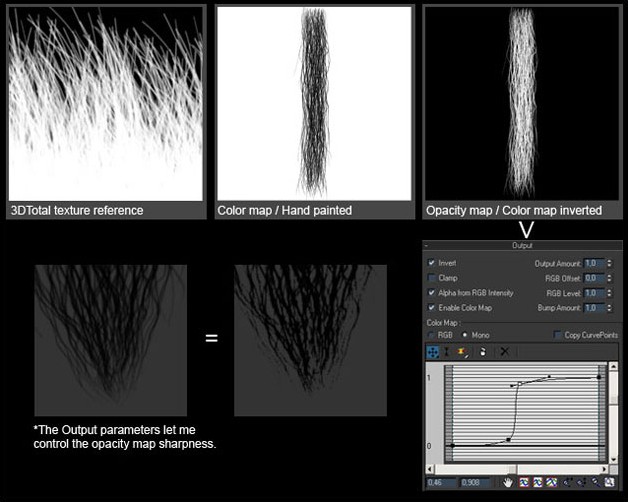628x502 pixels.
Task: Toggle the Enable Color Map checkbox
Action: click(x=431, y=308)
